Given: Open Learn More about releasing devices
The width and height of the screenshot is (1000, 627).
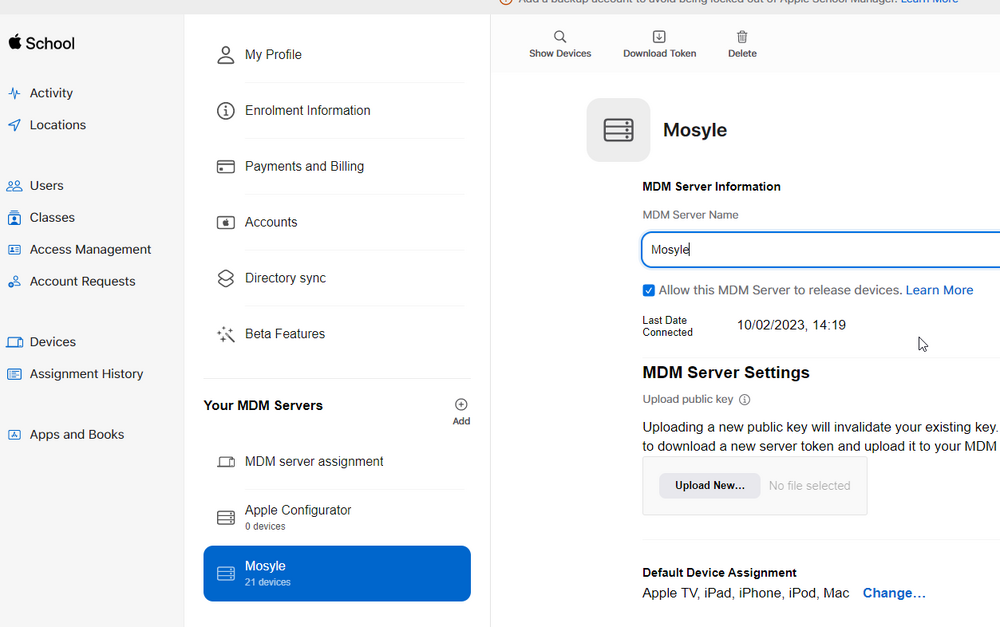Looking at the screenshot, I should pos(939,290).
